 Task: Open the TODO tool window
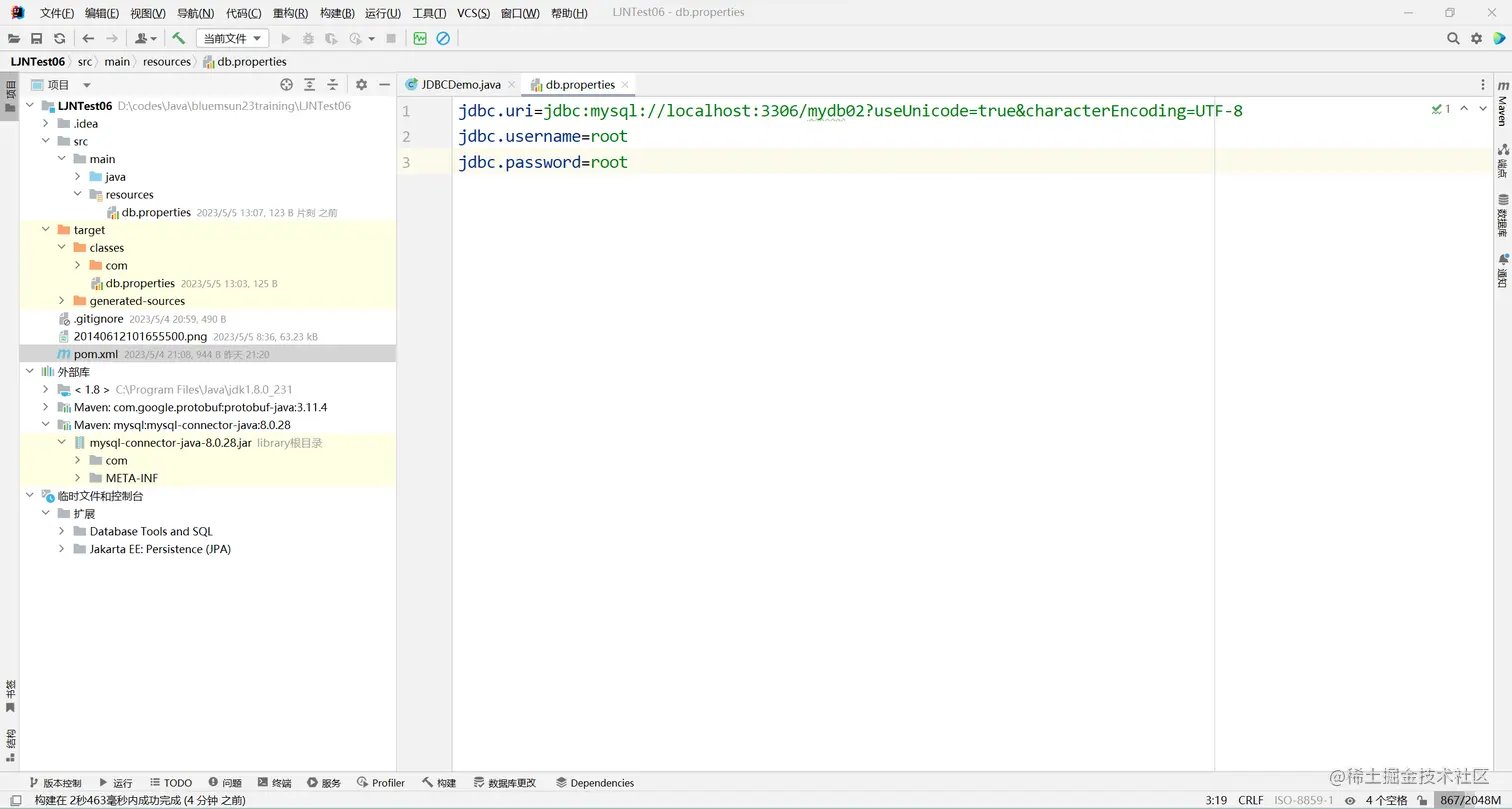click(171, 783)
